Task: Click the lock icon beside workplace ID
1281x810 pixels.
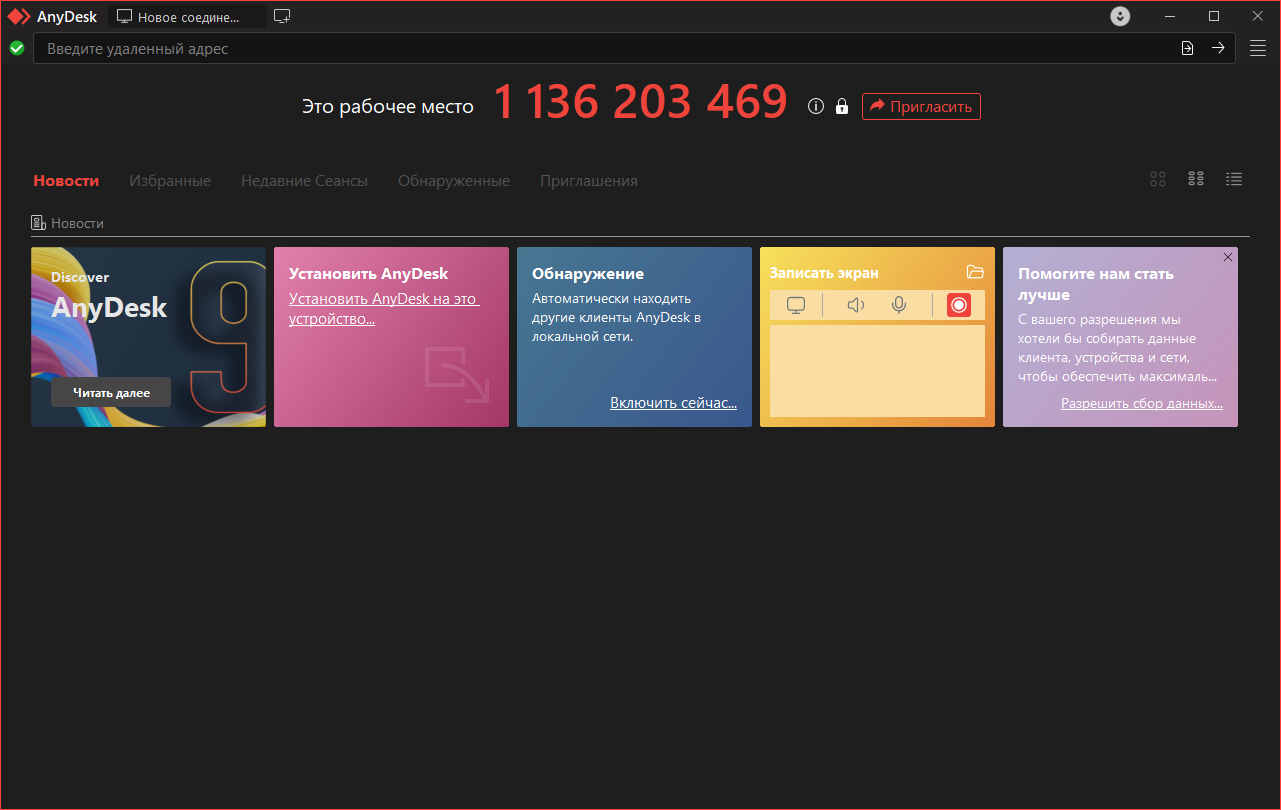Action: [842, 106]
